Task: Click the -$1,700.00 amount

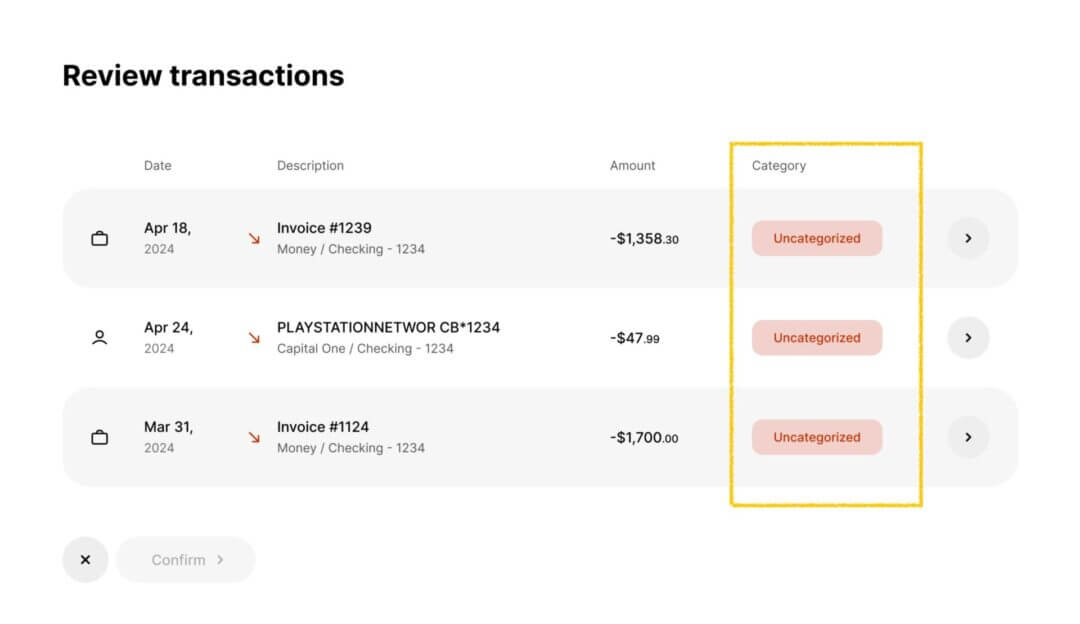Action: click(x=644, y=437)
